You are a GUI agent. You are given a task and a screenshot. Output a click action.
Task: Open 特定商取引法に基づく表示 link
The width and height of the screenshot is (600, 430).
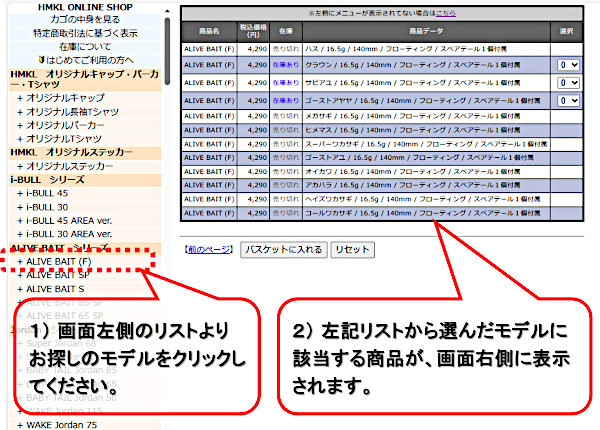(x=85, y=33)
